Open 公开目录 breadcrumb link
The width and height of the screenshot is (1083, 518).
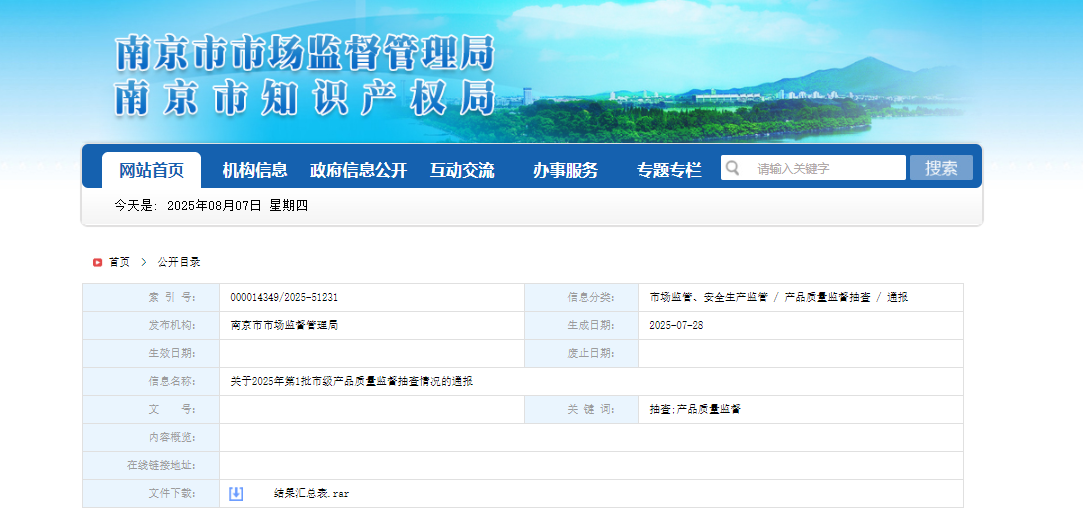click(179, 262)
